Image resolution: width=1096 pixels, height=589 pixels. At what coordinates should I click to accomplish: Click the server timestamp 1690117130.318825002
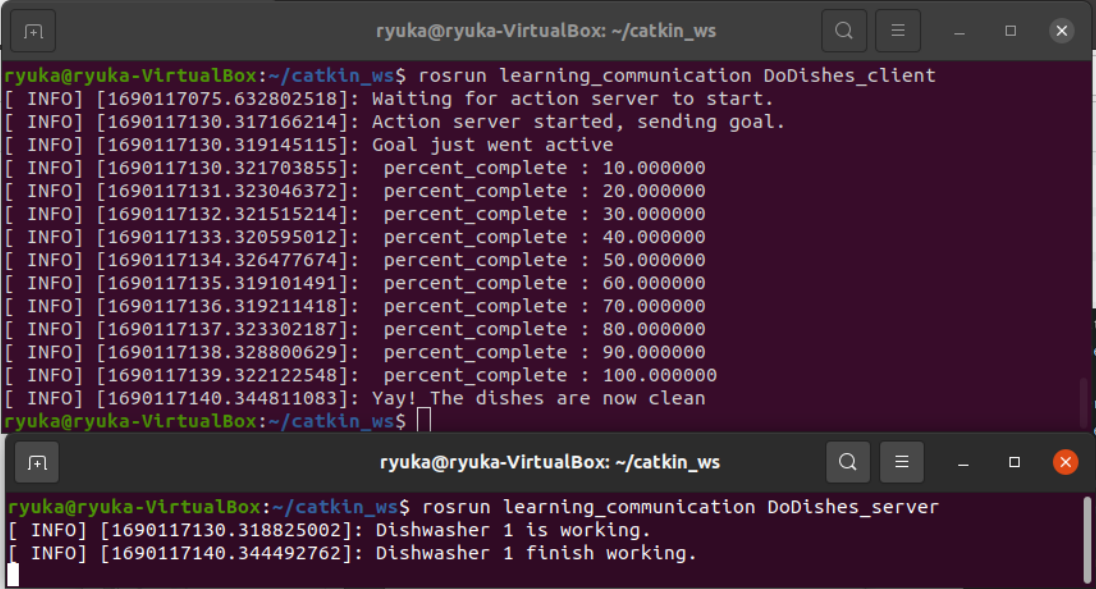click(226, 530)
